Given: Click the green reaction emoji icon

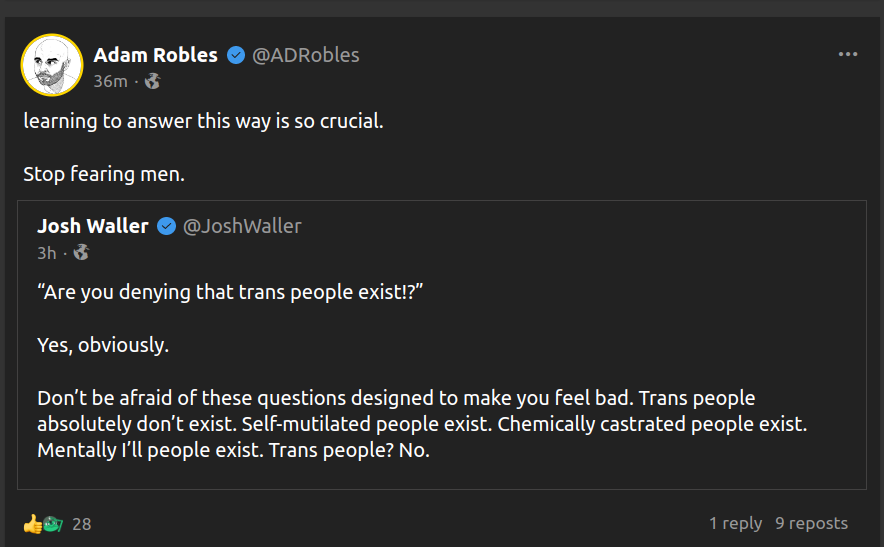Looking at the screenshot, I should pyautogui.click(x=53, y=523).
